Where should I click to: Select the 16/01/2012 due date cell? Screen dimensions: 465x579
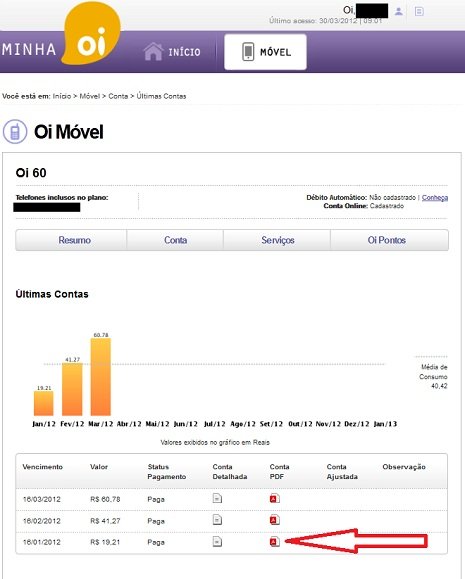[x=41, y=542]
